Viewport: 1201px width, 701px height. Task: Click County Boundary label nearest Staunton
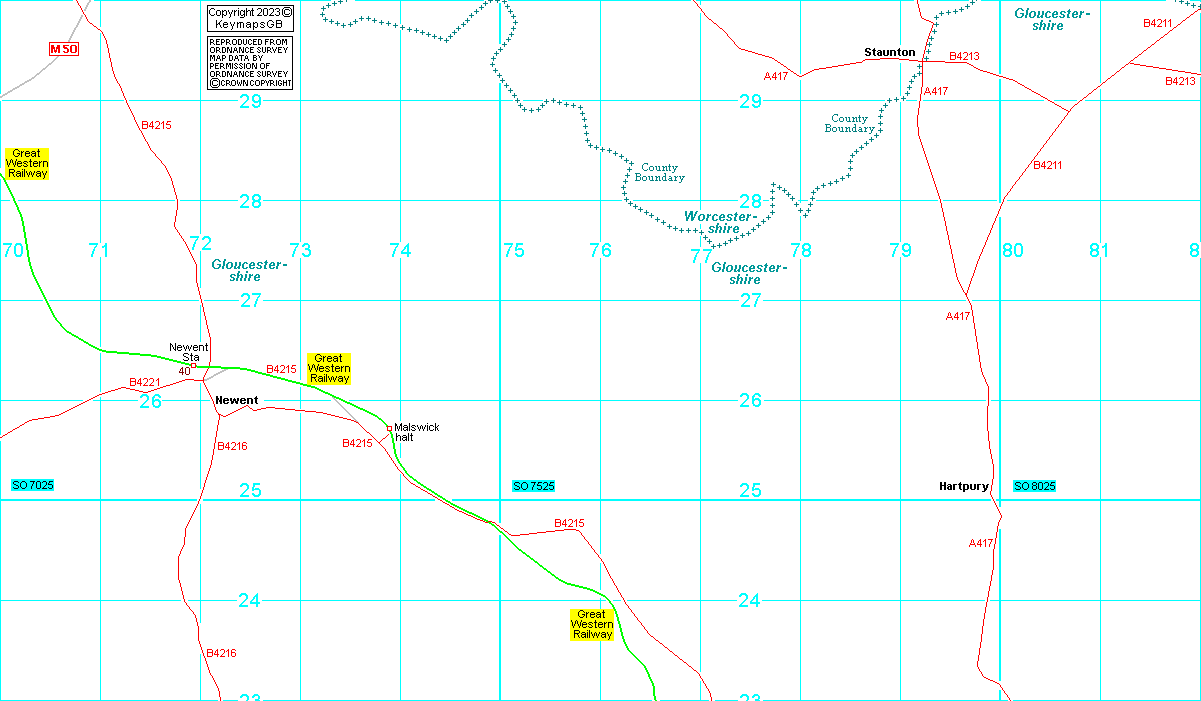pos(849,123)
